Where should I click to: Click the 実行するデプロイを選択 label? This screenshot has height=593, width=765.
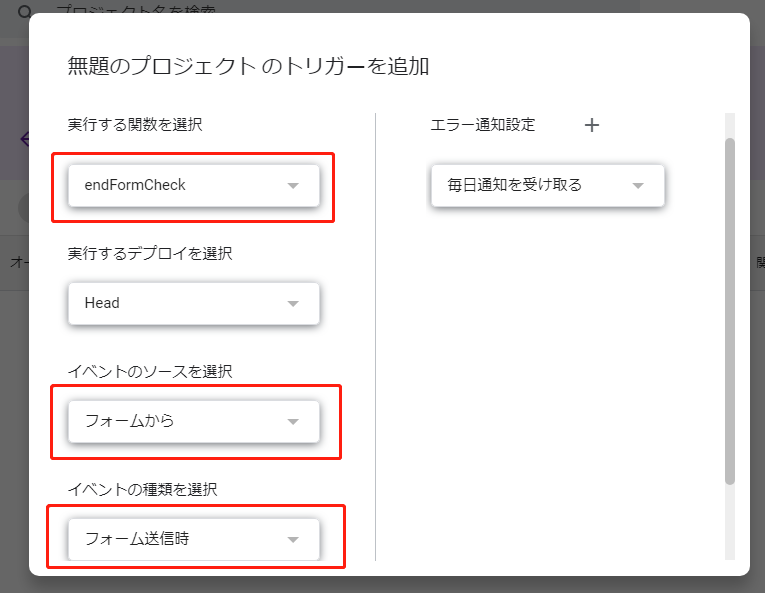150,254
